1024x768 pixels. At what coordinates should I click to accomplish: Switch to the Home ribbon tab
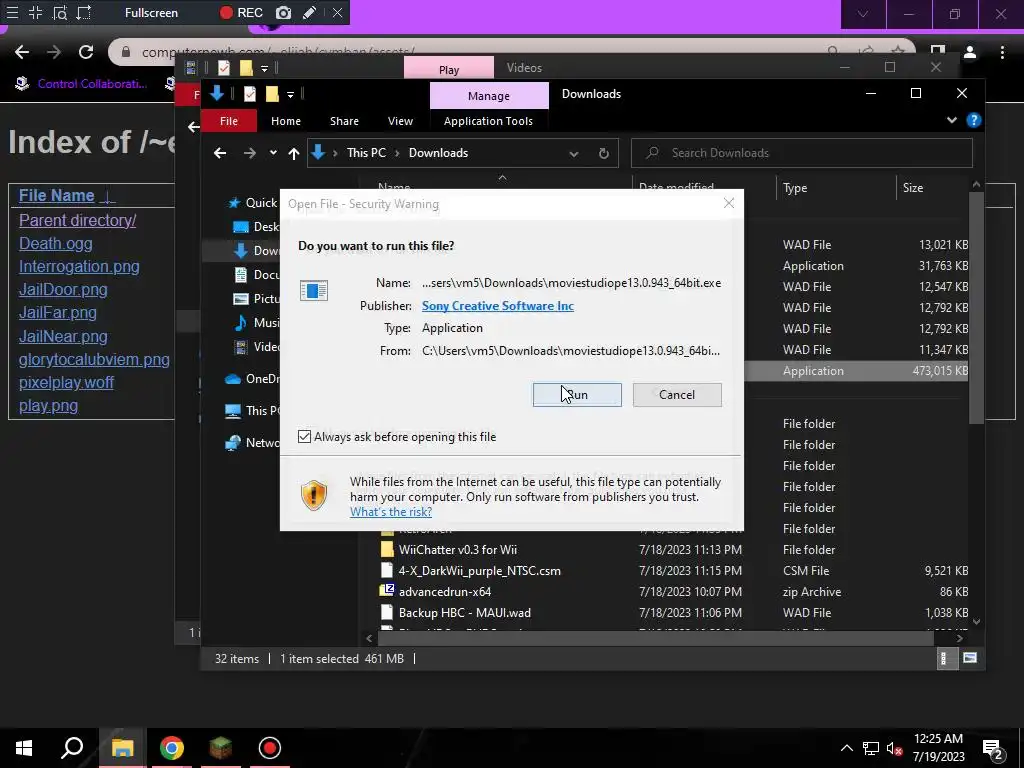point(285,121)
